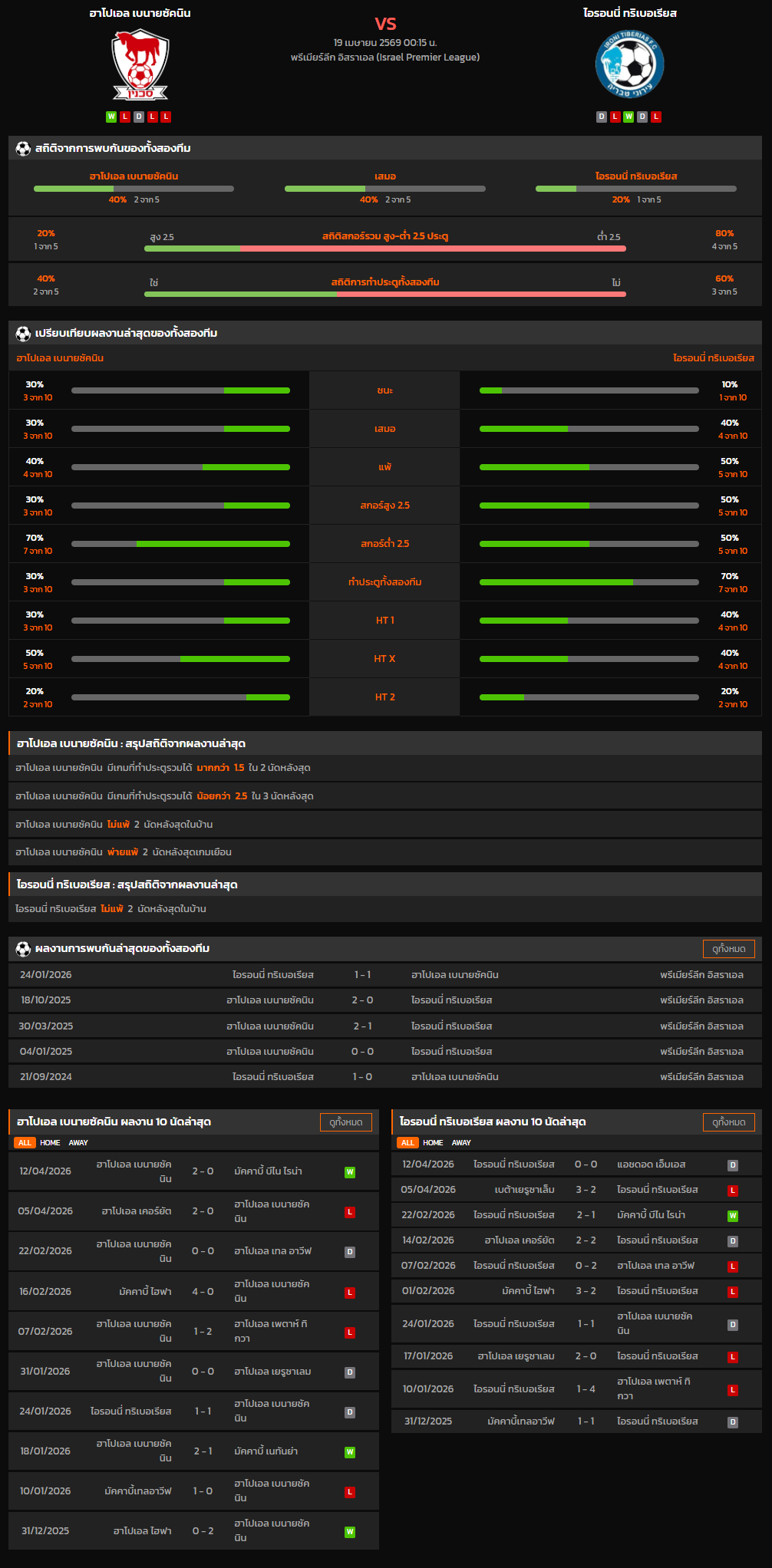Click the Hapoel Bnei Sakhnin team logo
The width and height of the screenshot is (772, 1568).
[140, 65]
